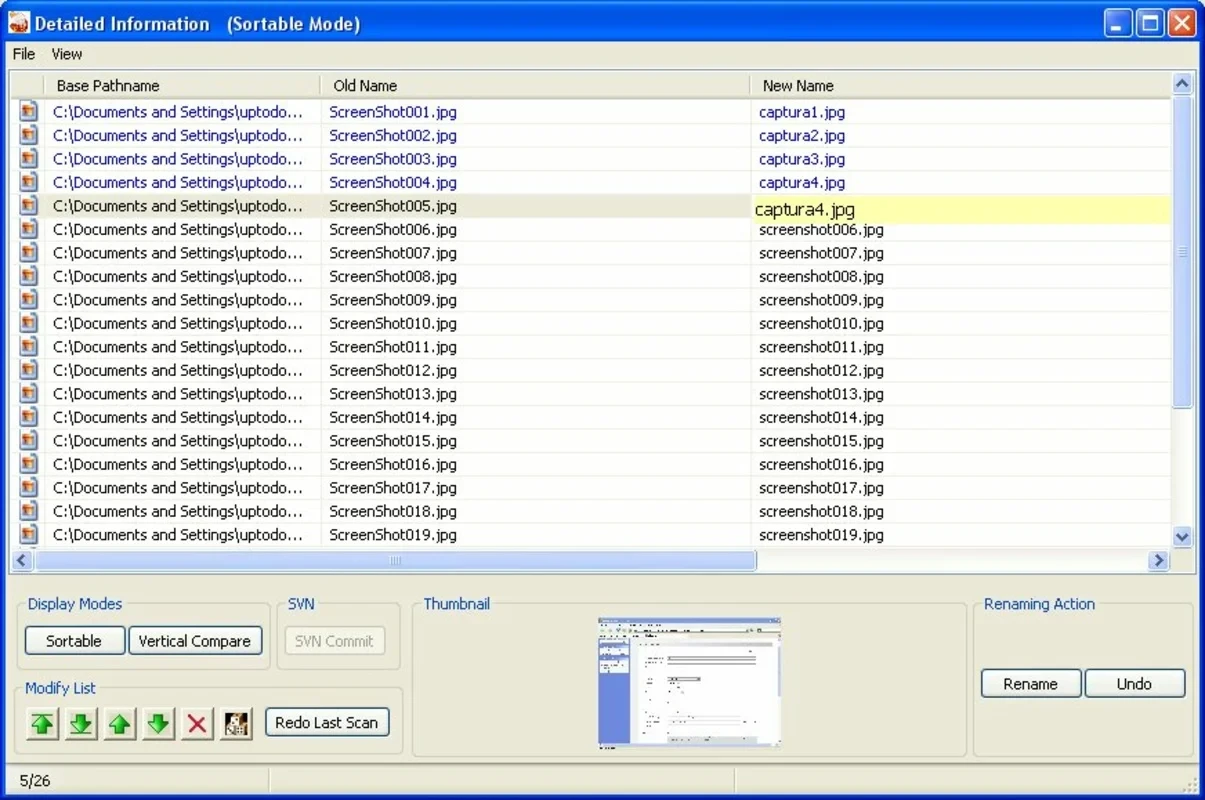
Task: Switch to Sortable display mode
Action: pos(74,641)
